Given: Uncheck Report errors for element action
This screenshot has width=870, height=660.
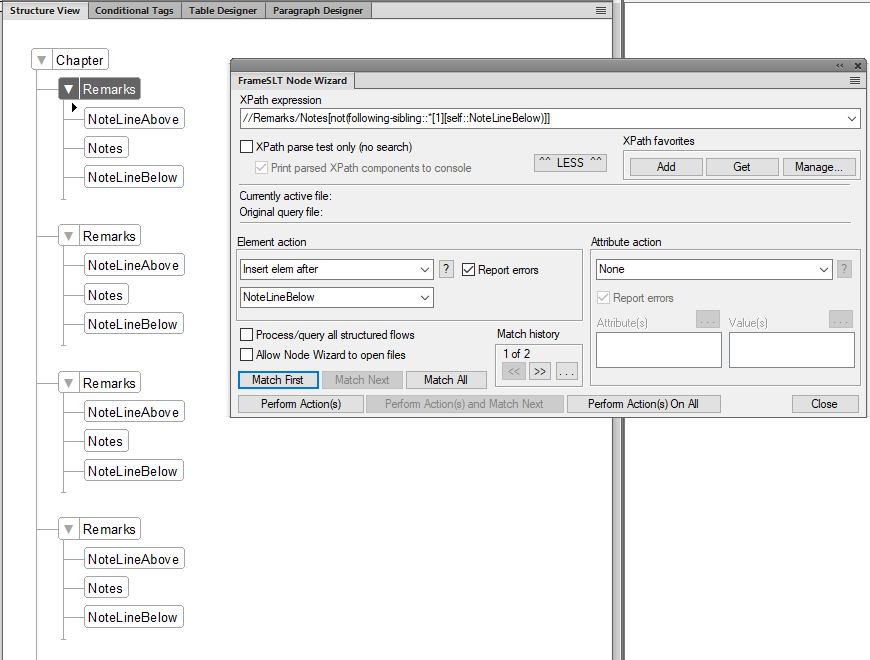Looking at the screenshot, I should point(467,269).
